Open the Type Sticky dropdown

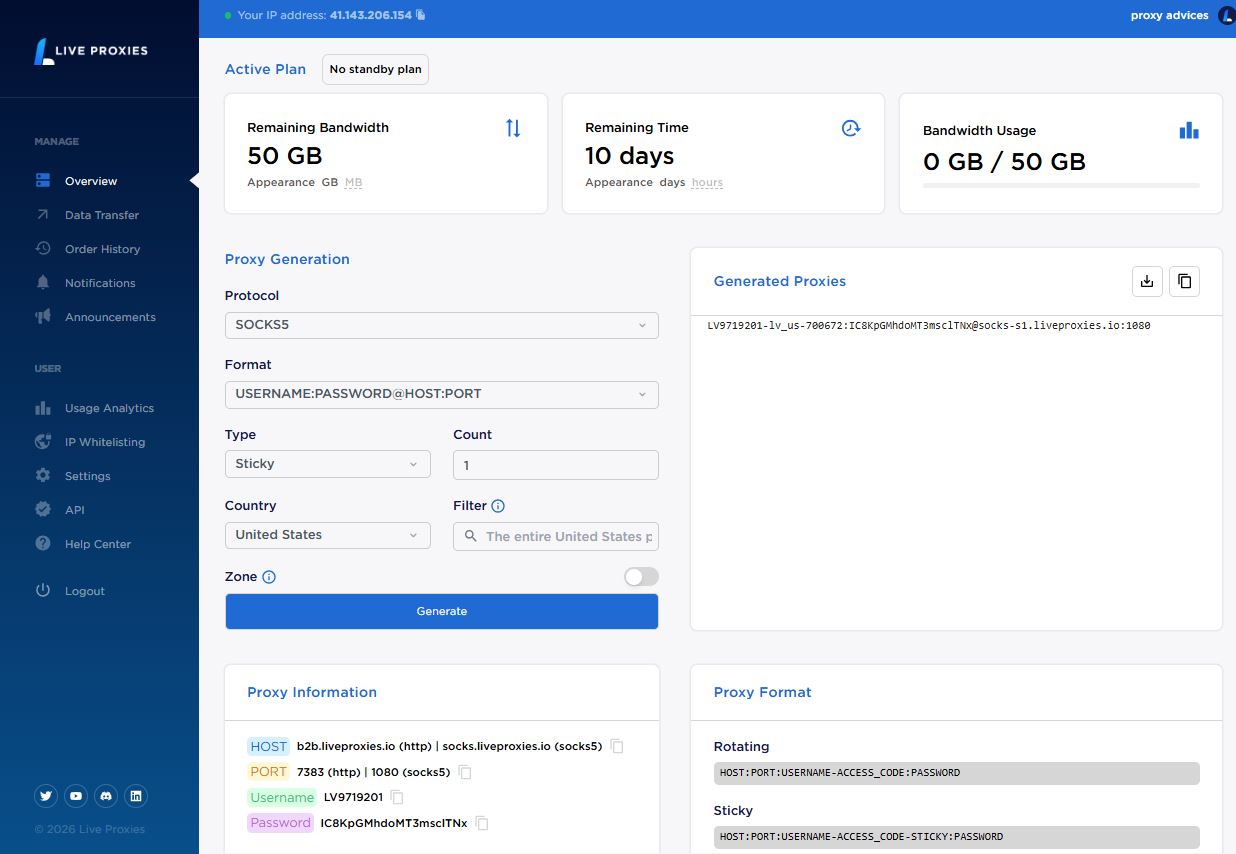[328, 464]
